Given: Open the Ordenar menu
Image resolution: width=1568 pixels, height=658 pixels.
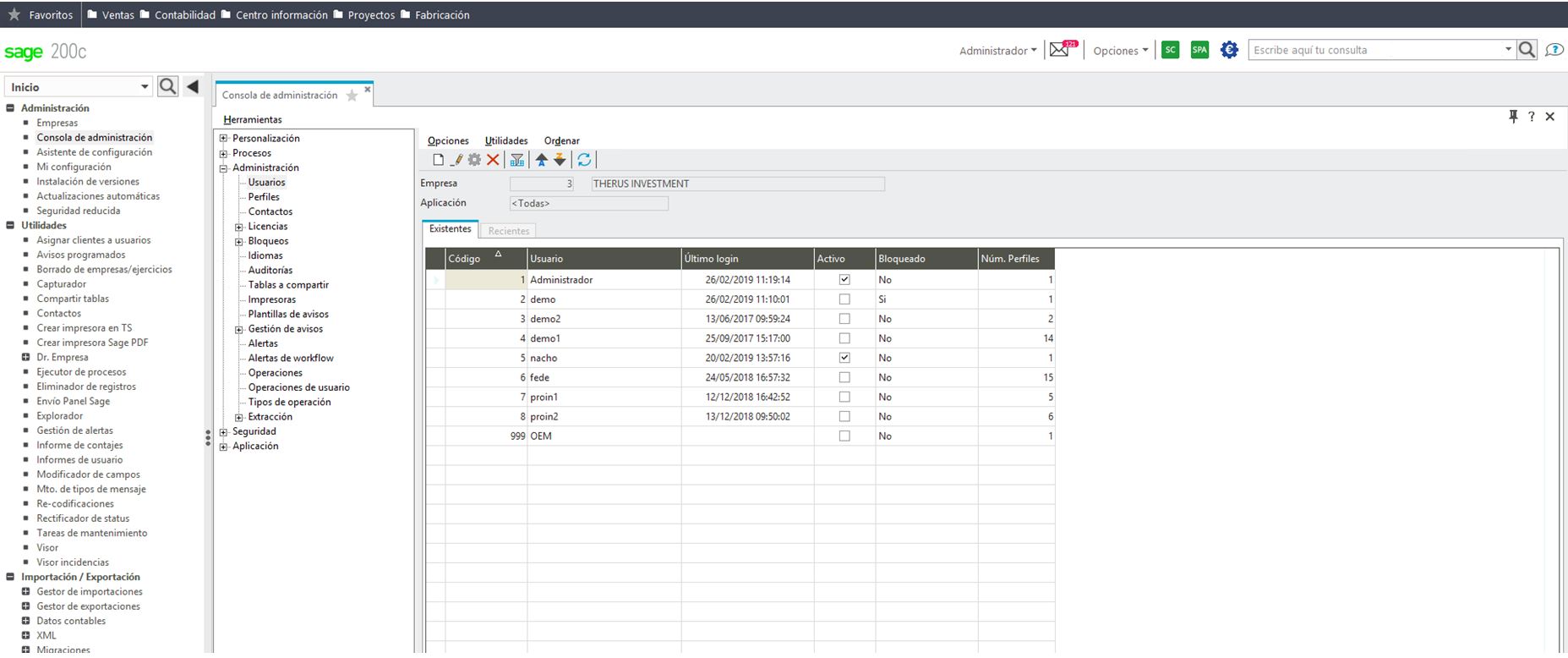Looking at the screenshot, I should tap(562, 140).
